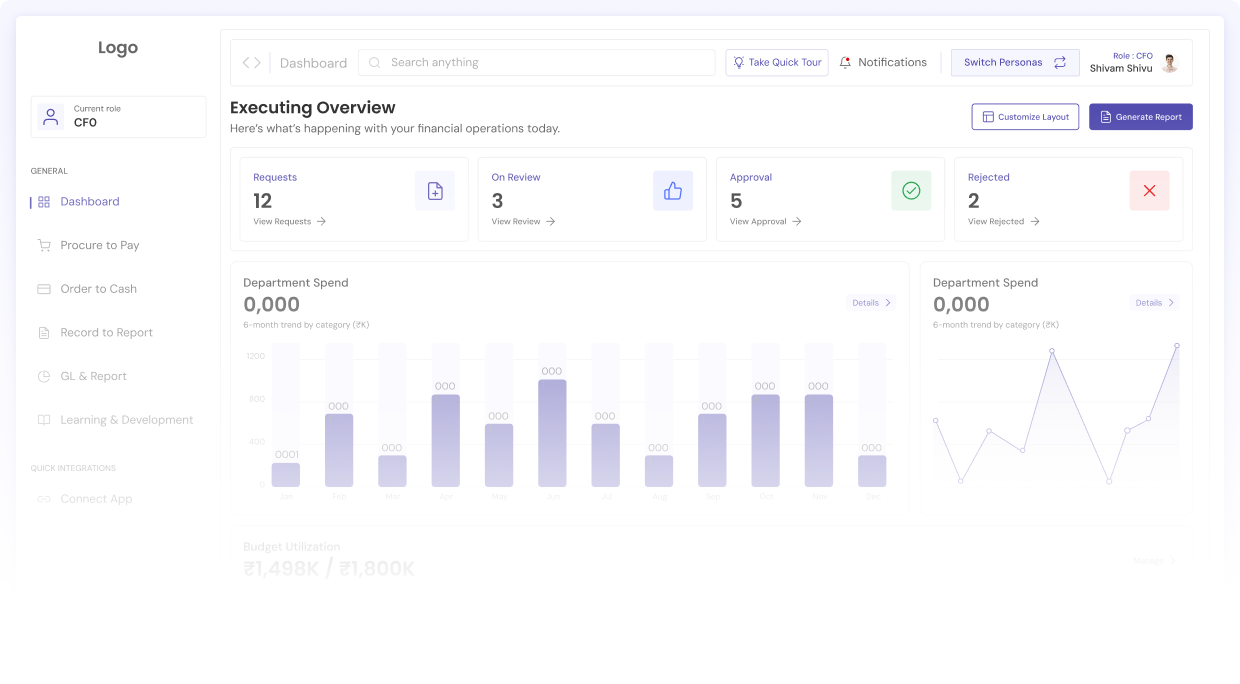This screenshot has width=1240, height=684.
Task: Follow the View Review link
Action: [x=523, y=221]
